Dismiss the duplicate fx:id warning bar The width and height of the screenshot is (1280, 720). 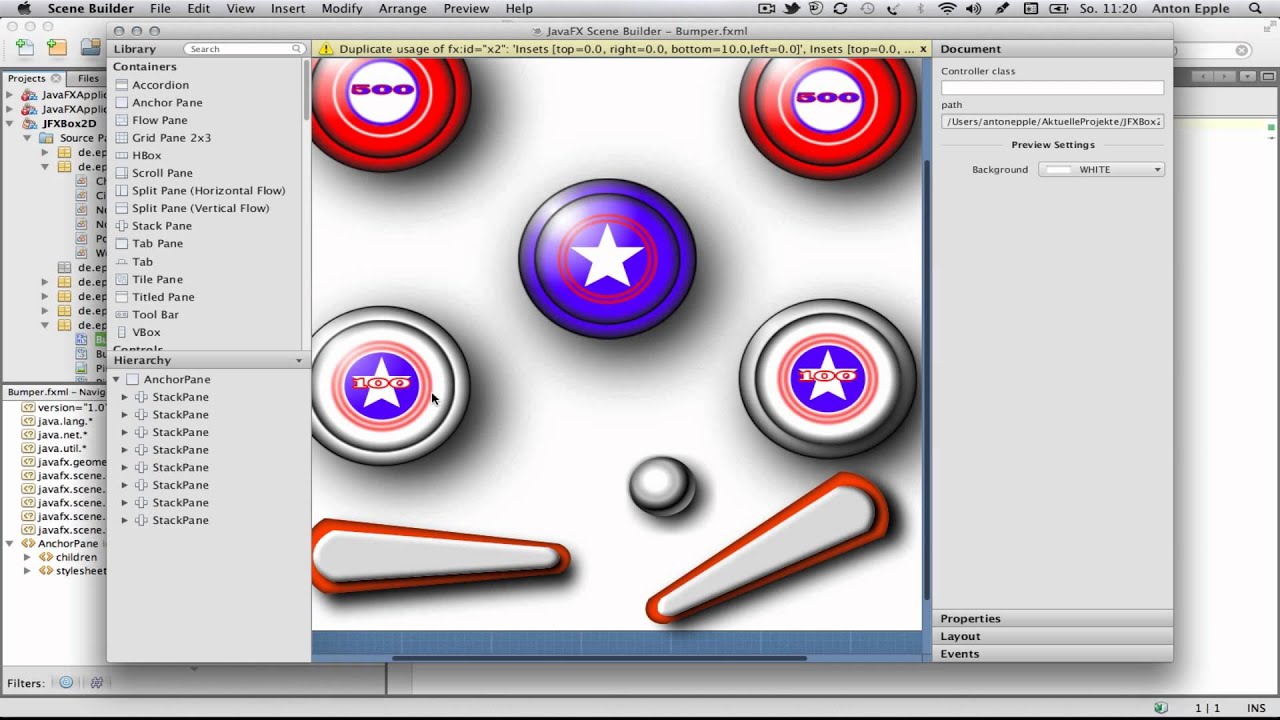[x=923, y=49]
